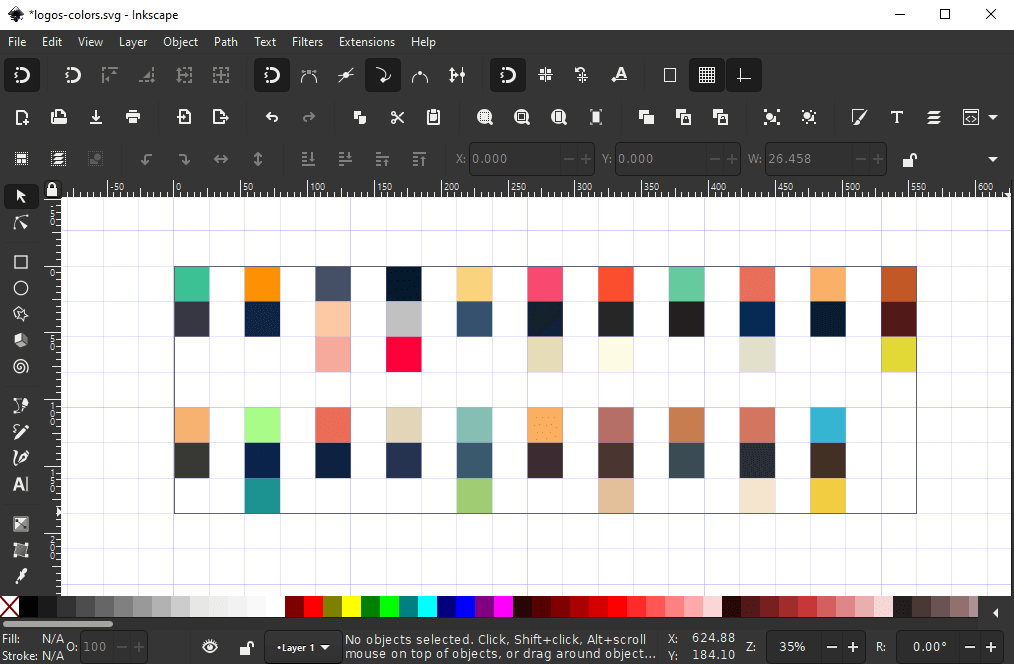Open the Object menu
This screenshot has width=1014, height=664.
coord(180,42)
